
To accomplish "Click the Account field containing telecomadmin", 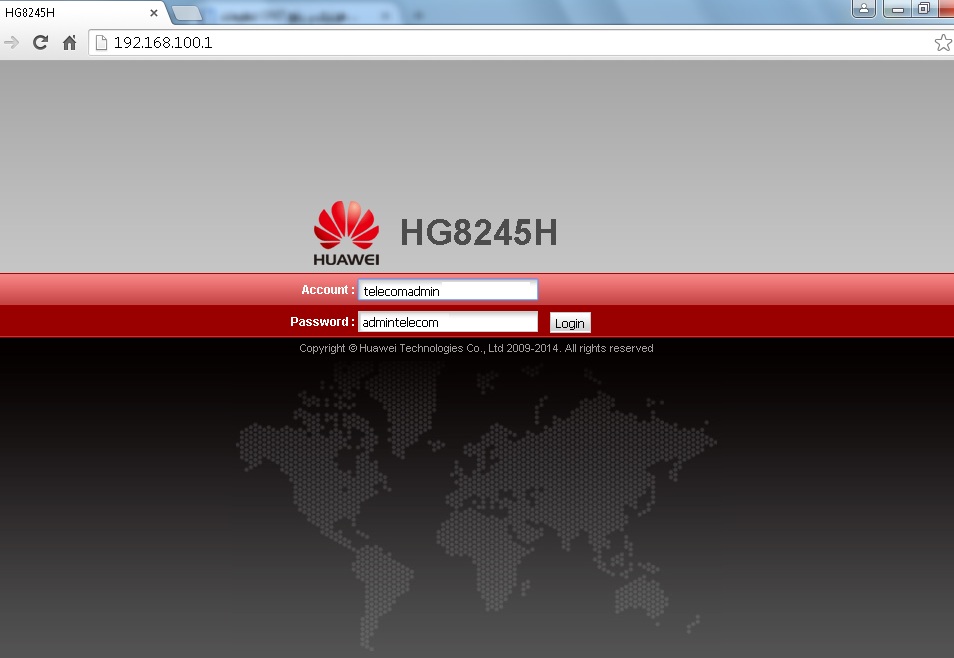I will [x=447, y=290].
